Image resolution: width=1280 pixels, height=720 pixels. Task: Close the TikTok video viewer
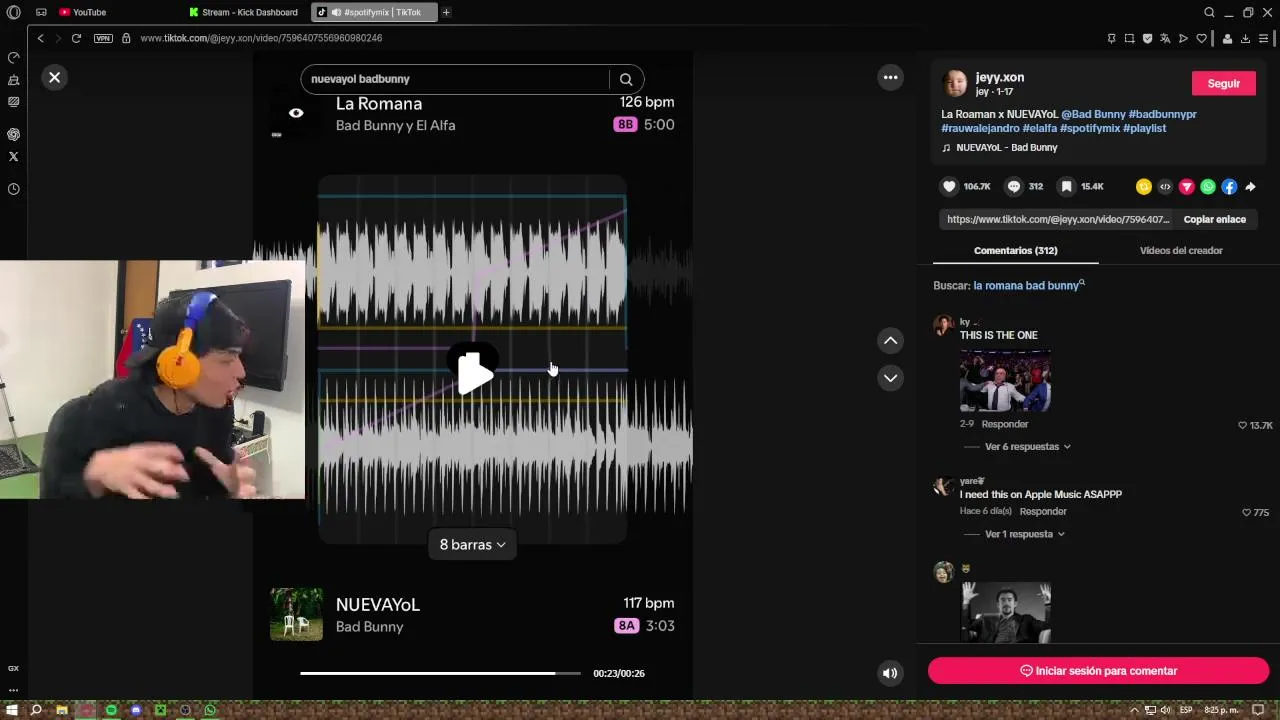point(55,77)
